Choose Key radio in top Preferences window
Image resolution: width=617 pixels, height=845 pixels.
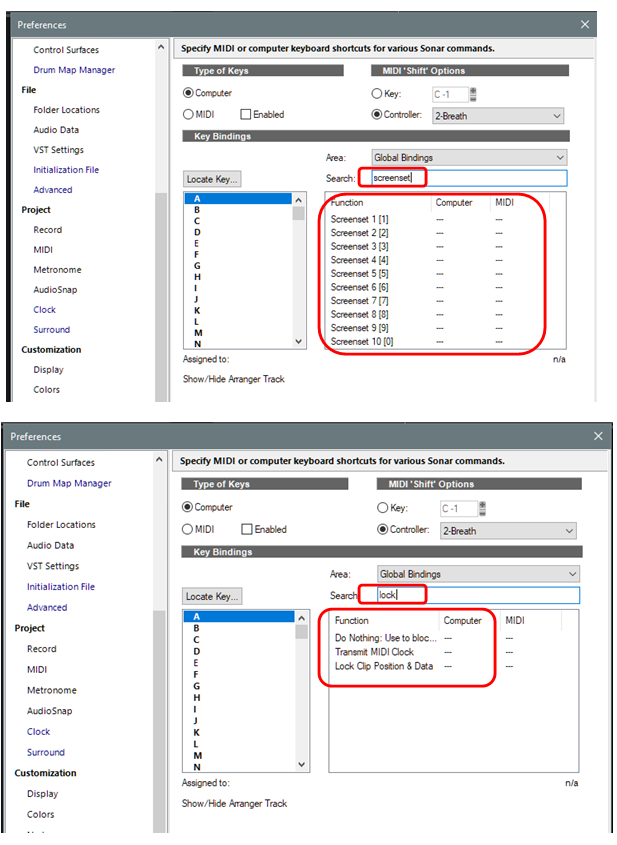click(x=377, y=94)
